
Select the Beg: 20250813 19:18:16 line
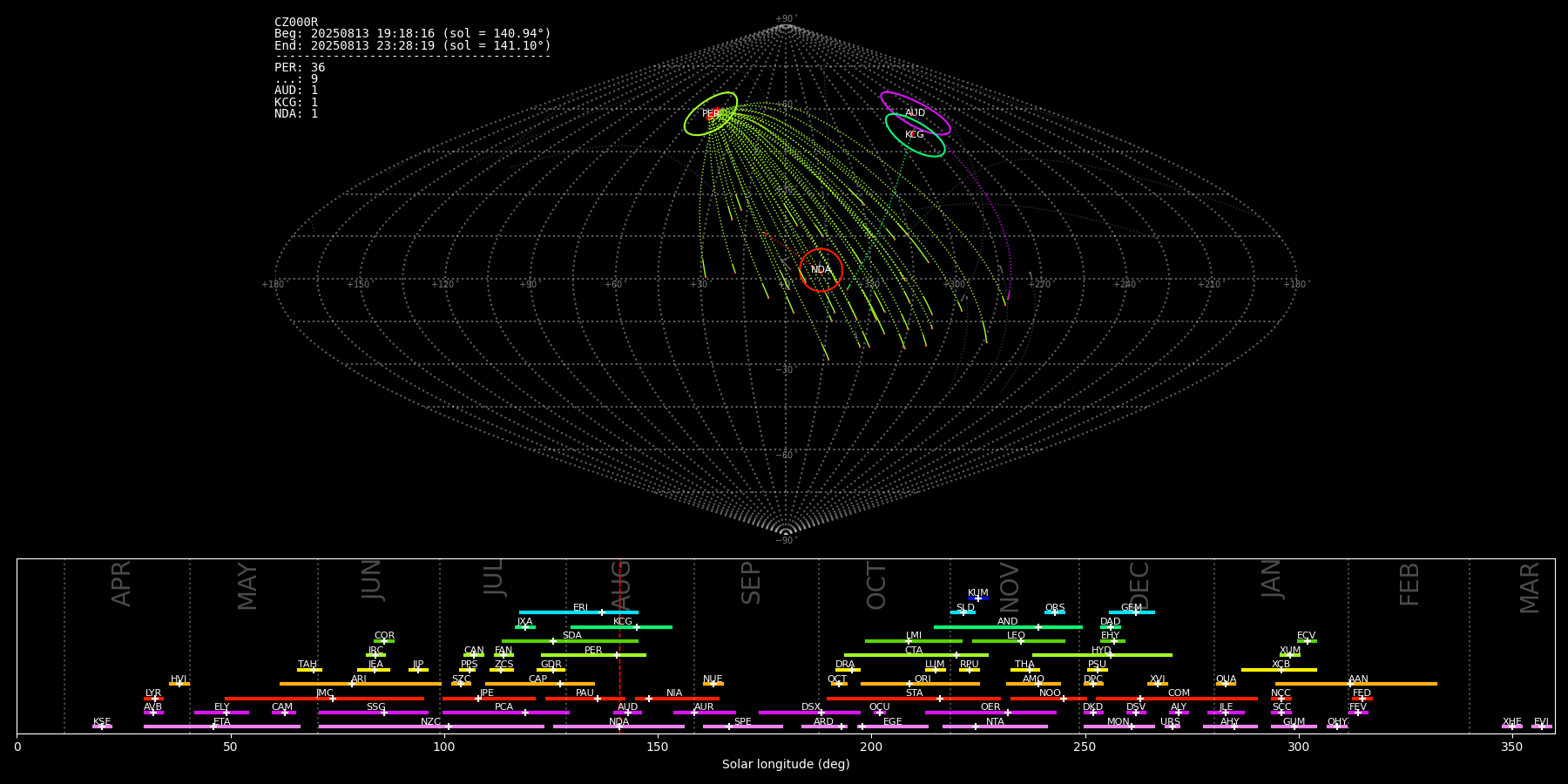pyautogui.click(x=413, y=34)
